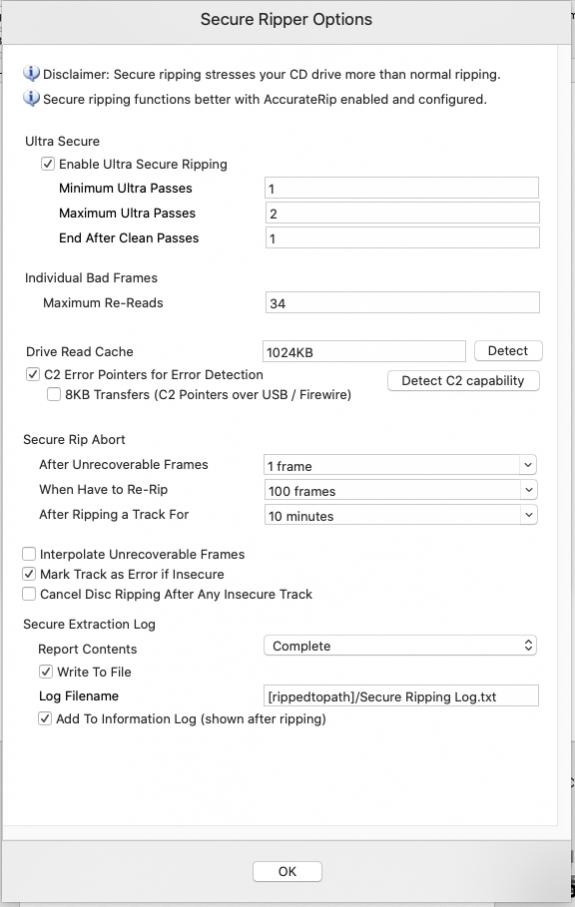
Task: Open Report Contents Complete popup menu
Action: click(x=400, y=646)
